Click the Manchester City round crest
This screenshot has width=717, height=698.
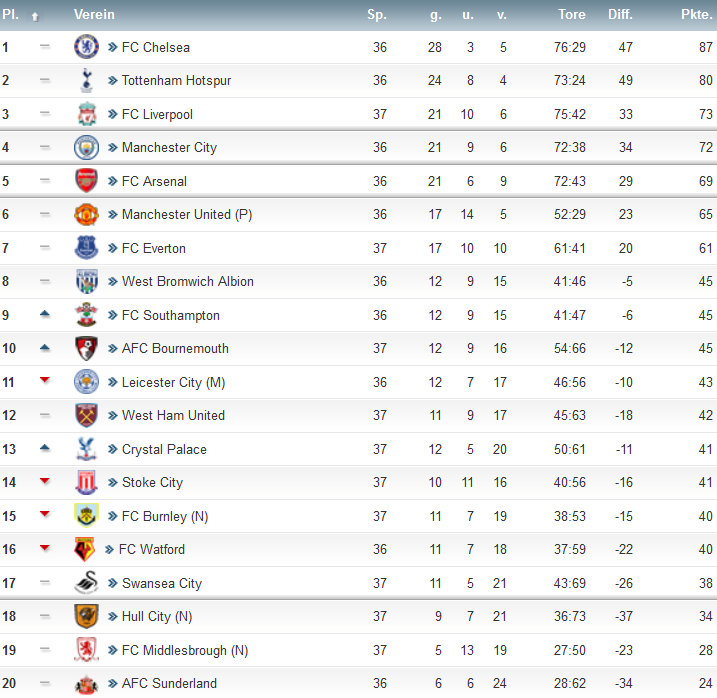[86, 147]
